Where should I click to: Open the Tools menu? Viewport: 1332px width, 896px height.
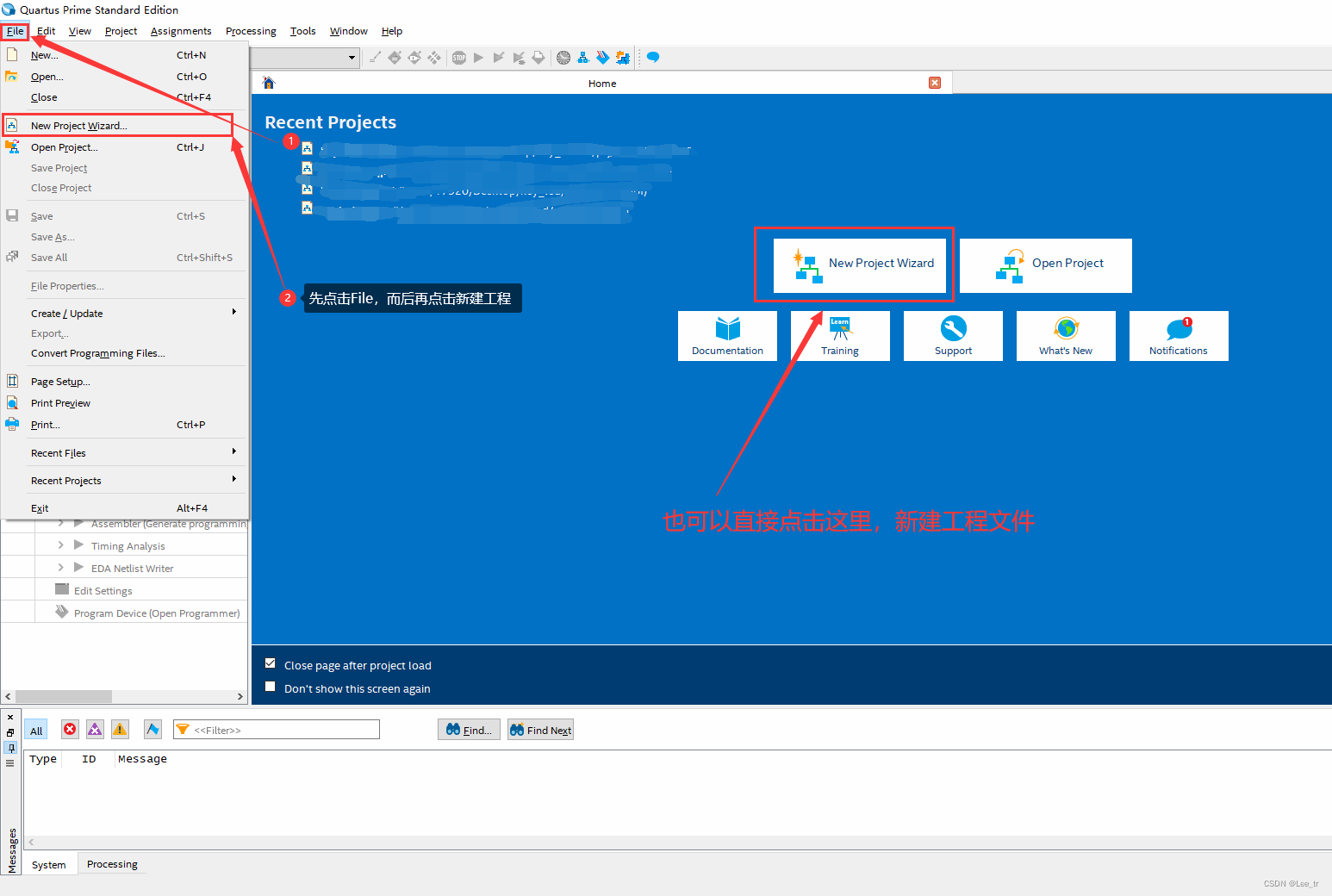pyautogui.click(x=303, y=31)
